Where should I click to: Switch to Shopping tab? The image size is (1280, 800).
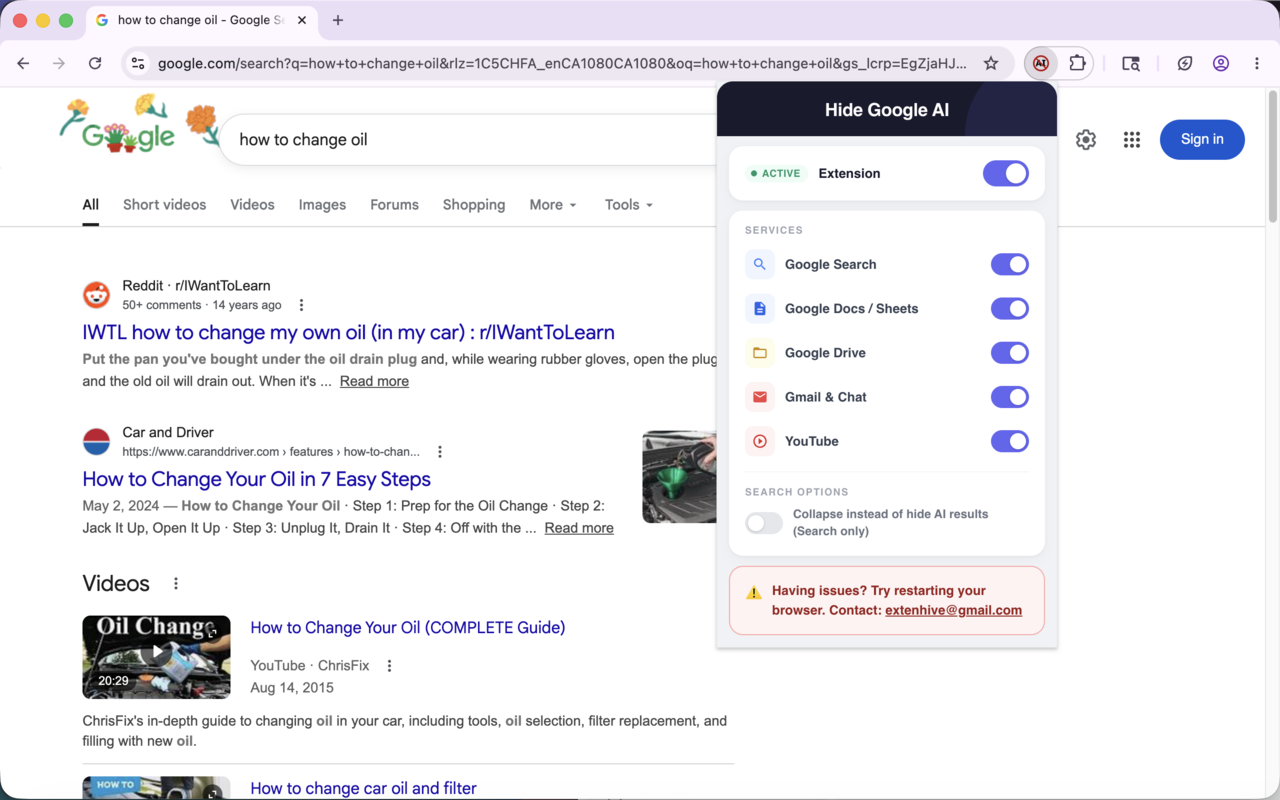[474, 205]
